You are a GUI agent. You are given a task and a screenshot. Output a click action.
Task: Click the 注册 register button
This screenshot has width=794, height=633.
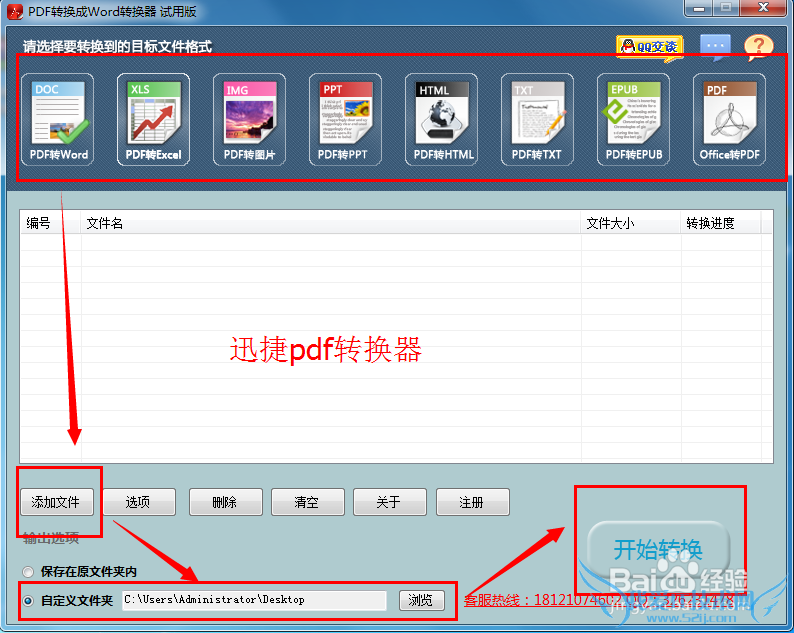(x=472, y=502)
